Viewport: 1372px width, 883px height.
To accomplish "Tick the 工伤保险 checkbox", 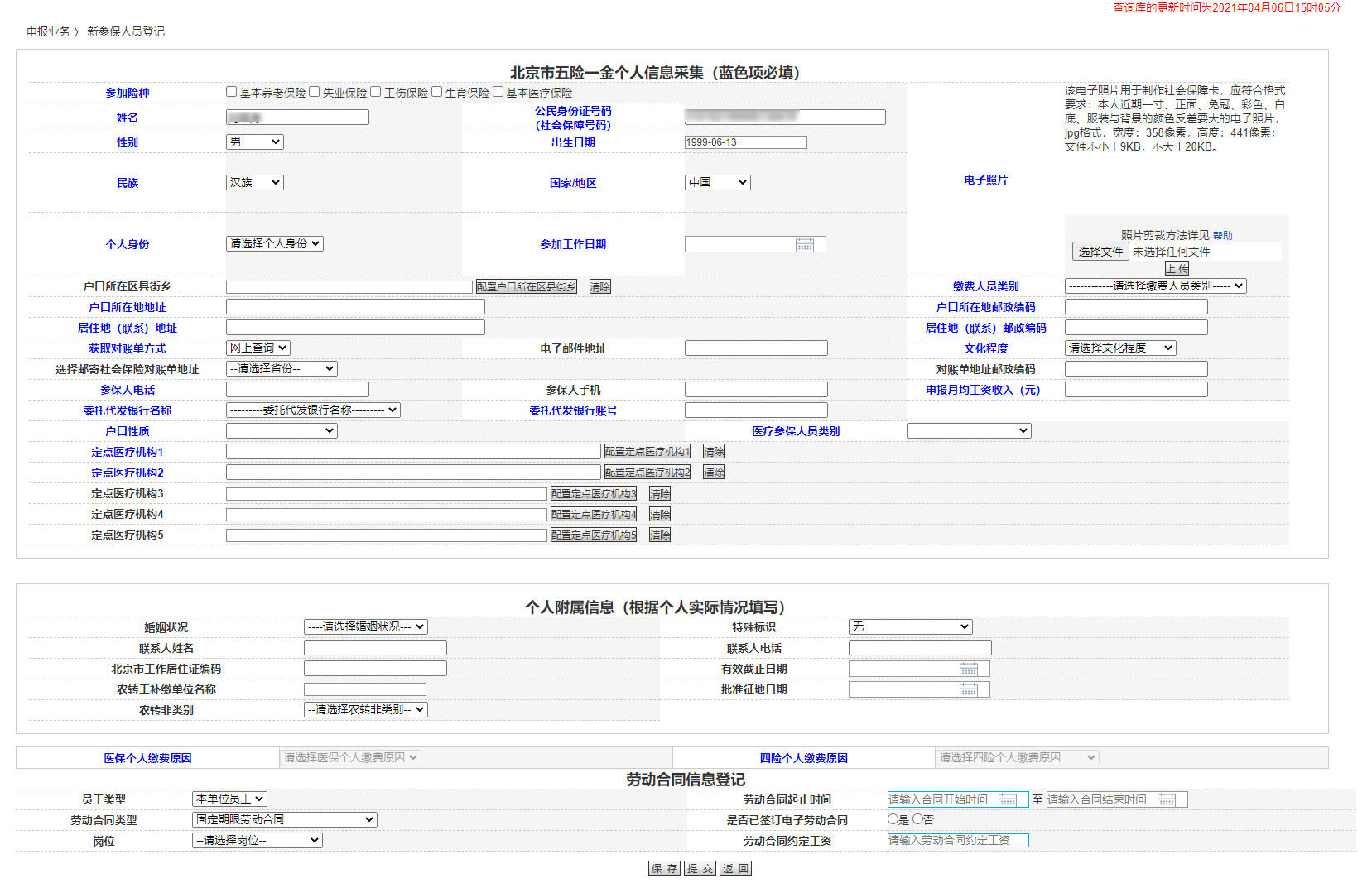I will (376, 92).
